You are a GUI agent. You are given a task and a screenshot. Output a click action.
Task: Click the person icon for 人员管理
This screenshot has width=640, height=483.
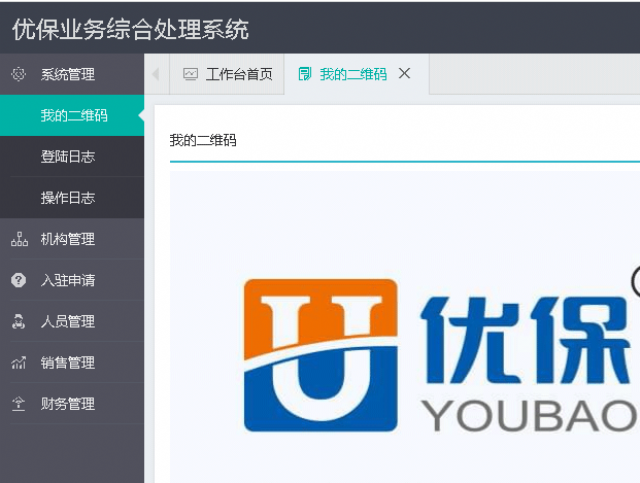[18, 321]
